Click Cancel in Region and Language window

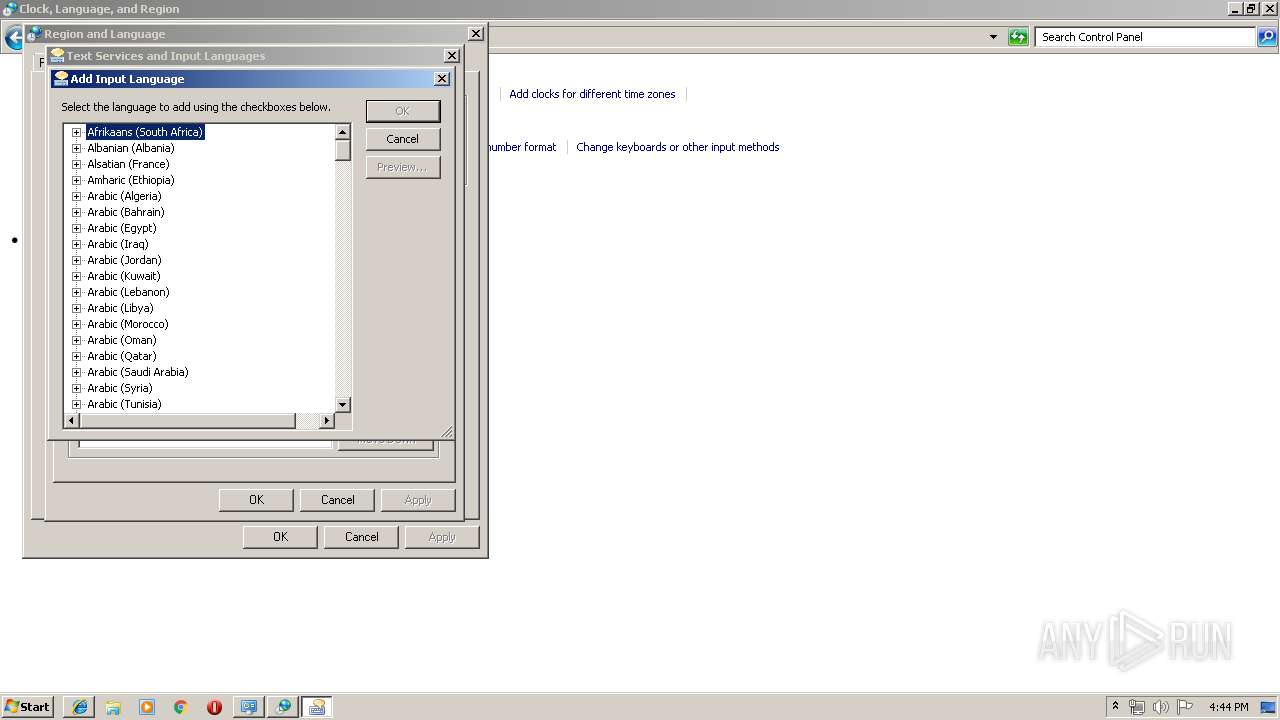pos(362,537)
